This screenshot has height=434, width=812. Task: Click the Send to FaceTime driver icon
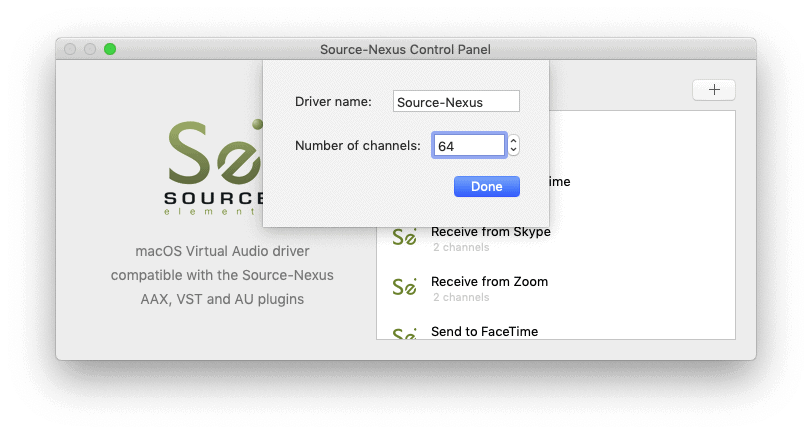[404, 333]
